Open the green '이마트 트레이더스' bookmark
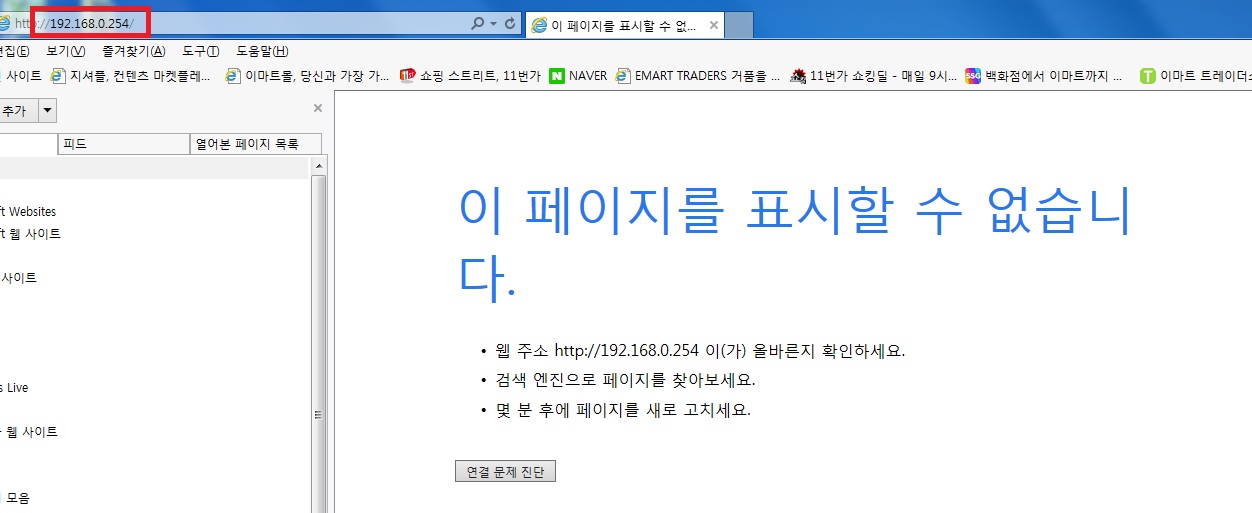Viewport: 1252px width, 513px height. tap(1196, 75)
